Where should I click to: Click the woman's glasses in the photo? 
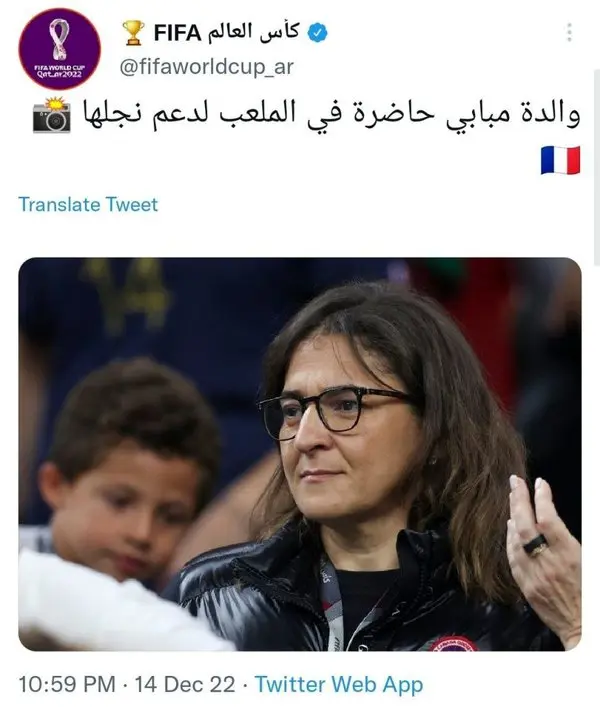(x=336, y=410)
